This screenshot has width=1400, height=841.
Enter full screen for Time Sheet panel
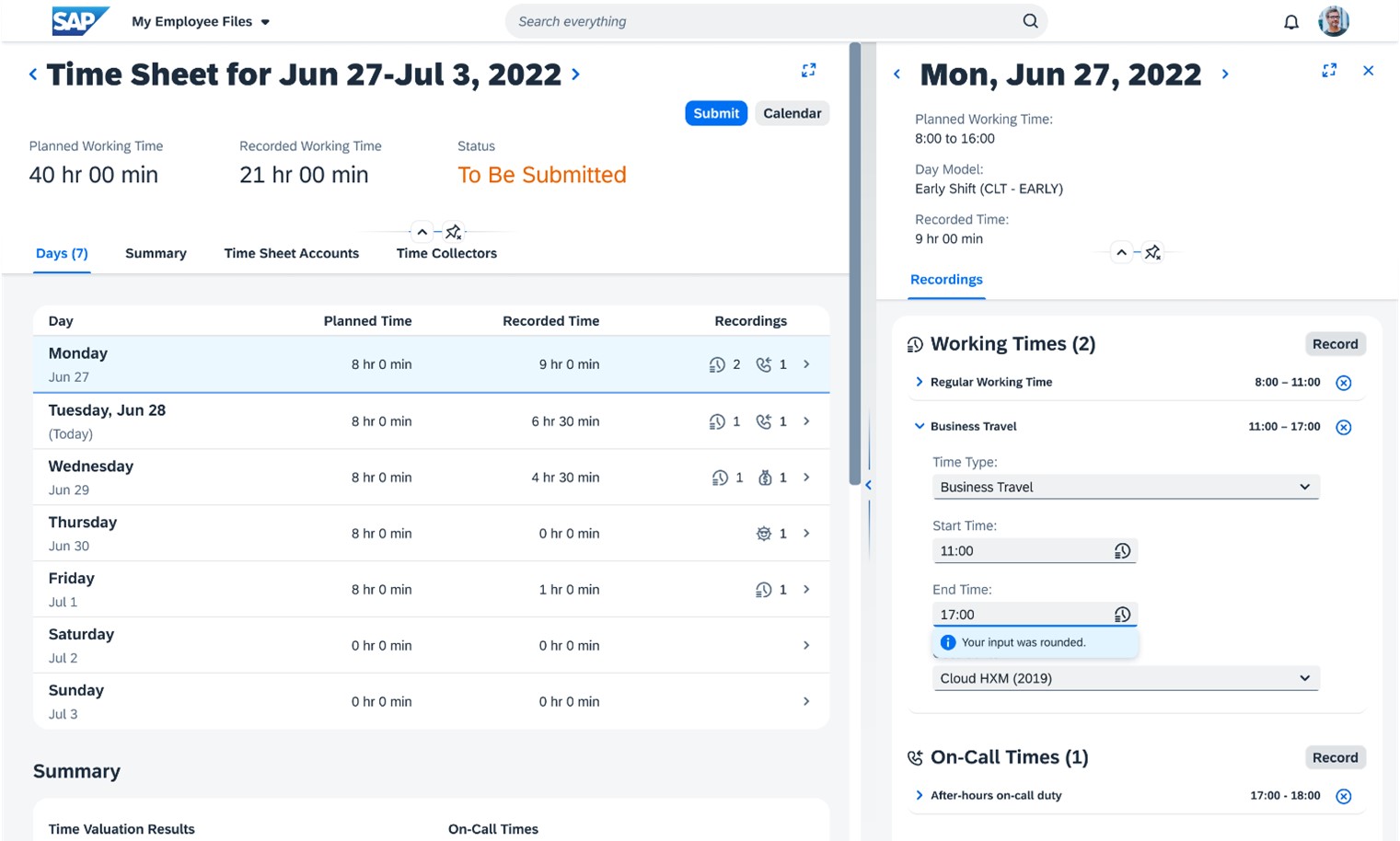[x=808, y=70]
